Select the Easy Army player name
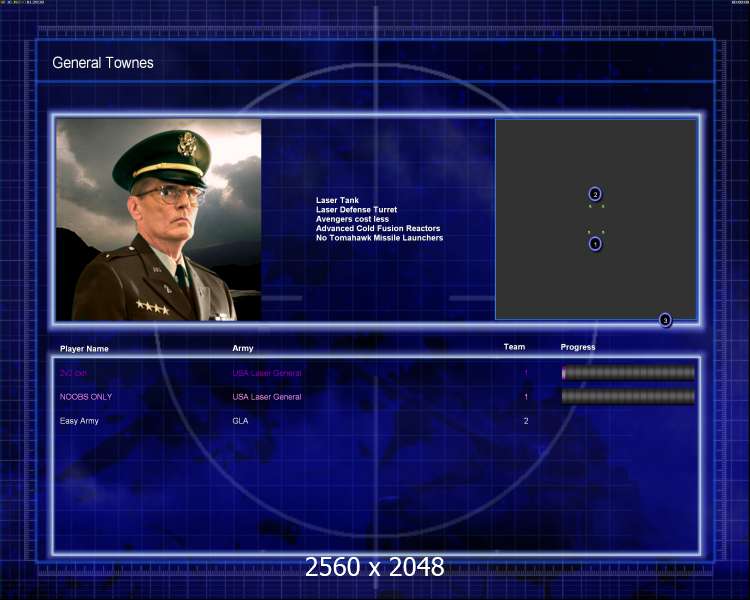This screenshot has height=600, width=750. (x=79, y=421)
